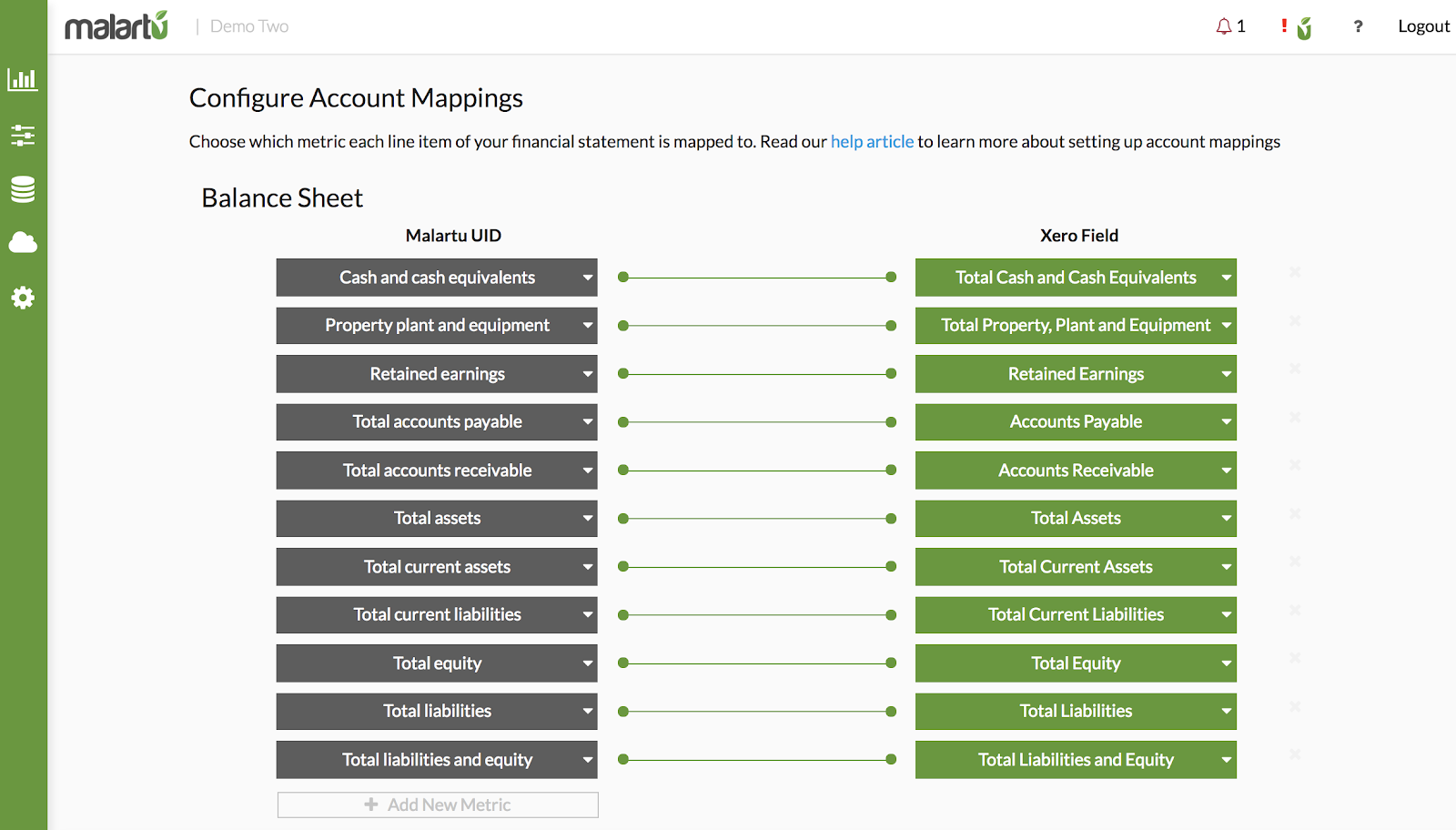Screen dimensions: 1456x830
Task: Open the Total Equity Xero field dropdown
Action: 1076,663
